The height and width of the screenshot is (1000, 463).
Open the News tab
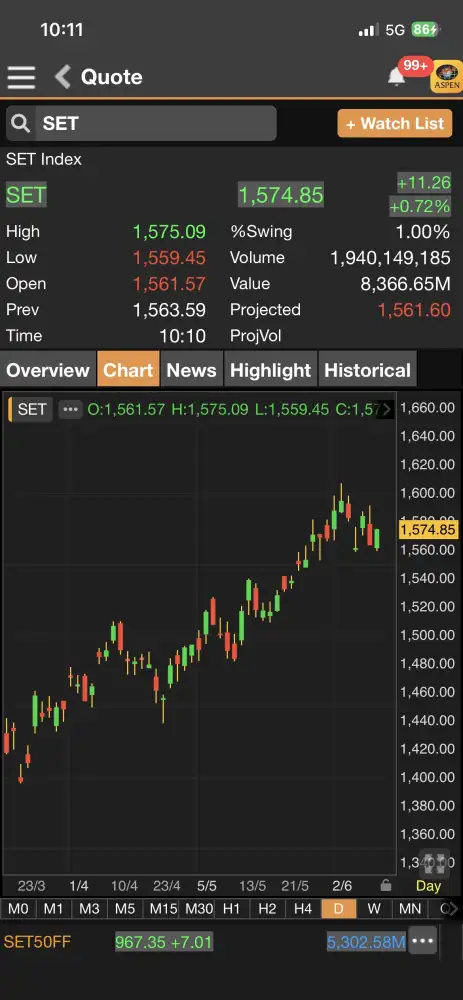[191, 370]
